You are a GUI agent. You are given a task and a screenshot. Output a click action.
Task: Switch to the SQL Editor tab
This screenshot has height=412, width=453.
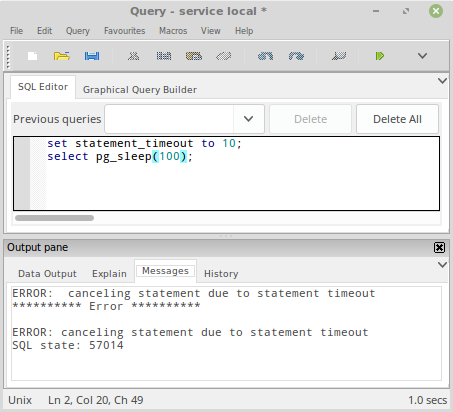click(43, 87)
